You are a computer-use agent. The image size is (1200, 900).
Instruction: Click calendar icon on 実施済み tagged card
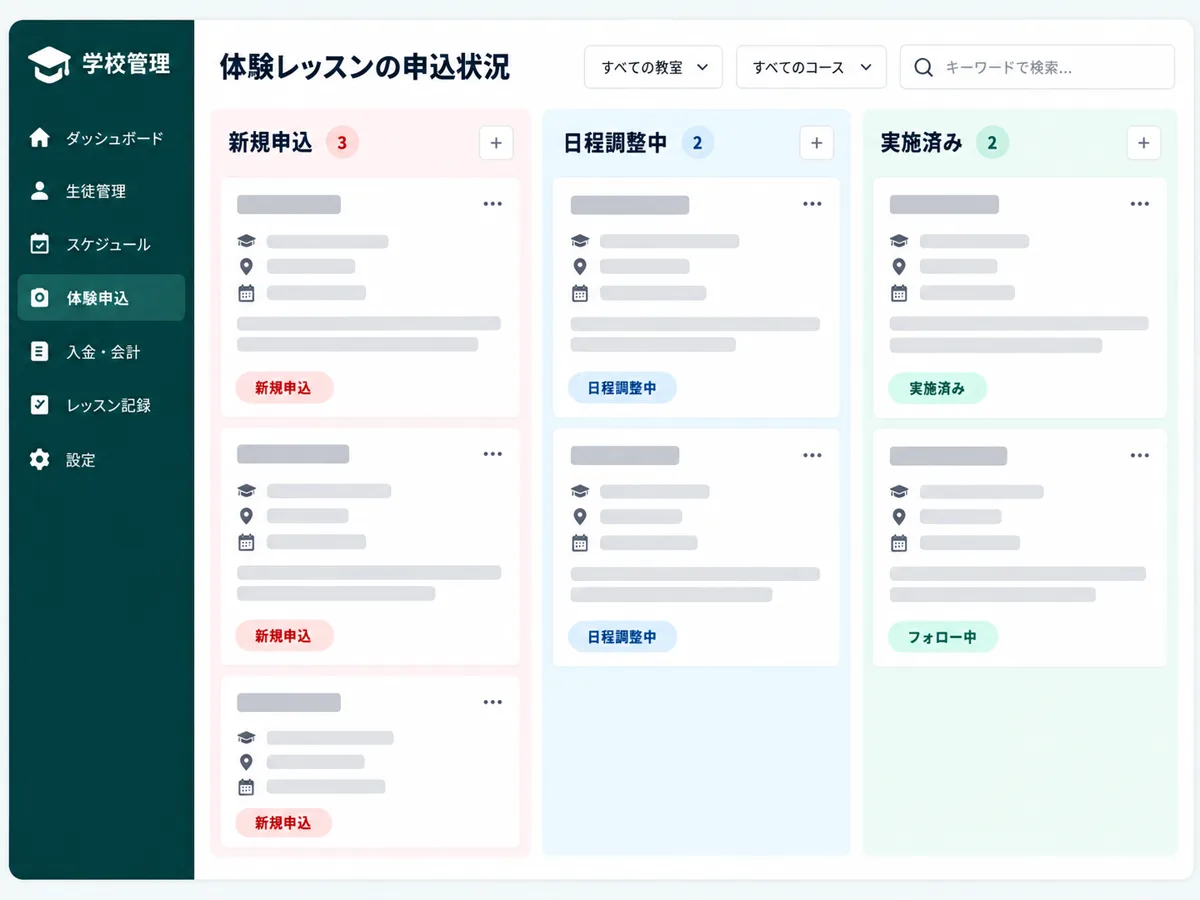[x=899, y=293]
